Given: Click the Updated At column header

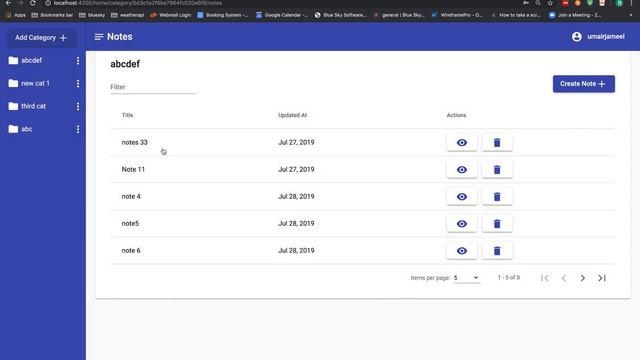Looking at the screenshot, I should pyautogui.click(x=292, y=115).
